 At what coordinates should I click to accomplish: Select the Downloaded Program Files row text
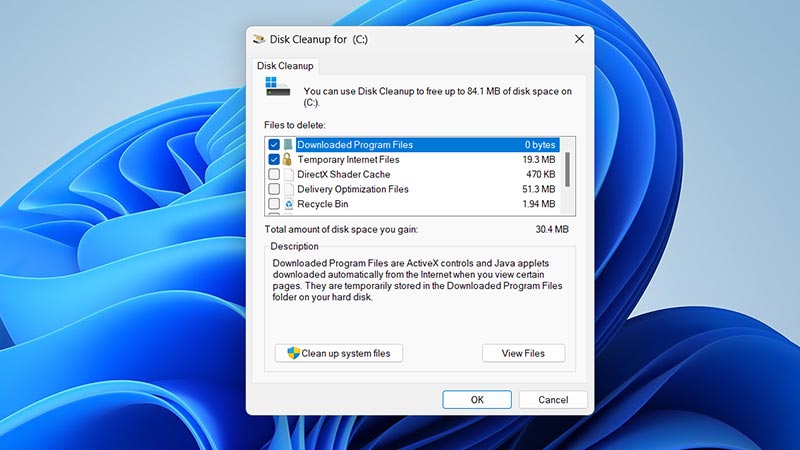click(x=355, y=145)
